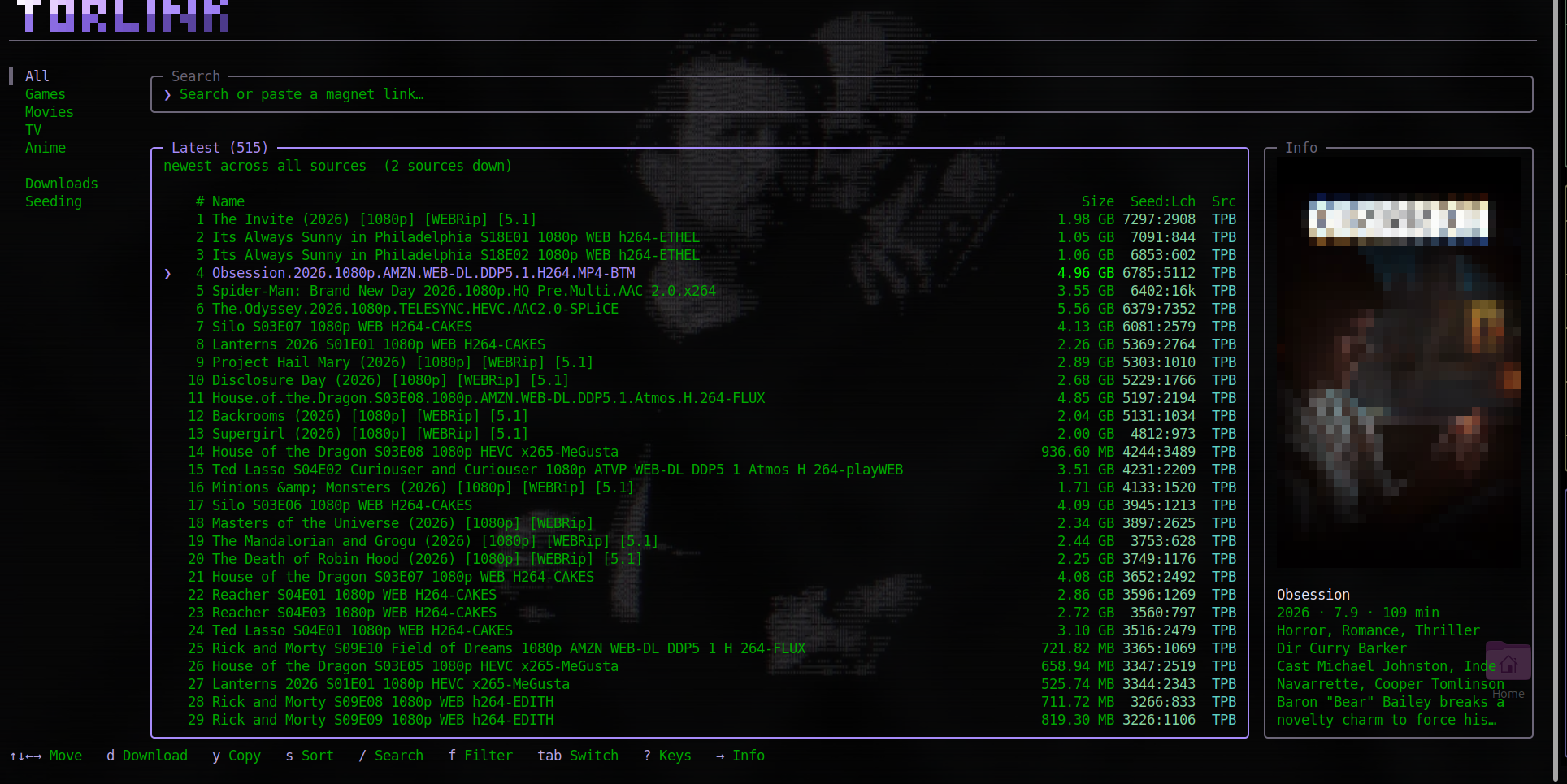Viewport: 1567px width, 784px height.
Task: Switch to the Movies category
Action: pos(50,112)
